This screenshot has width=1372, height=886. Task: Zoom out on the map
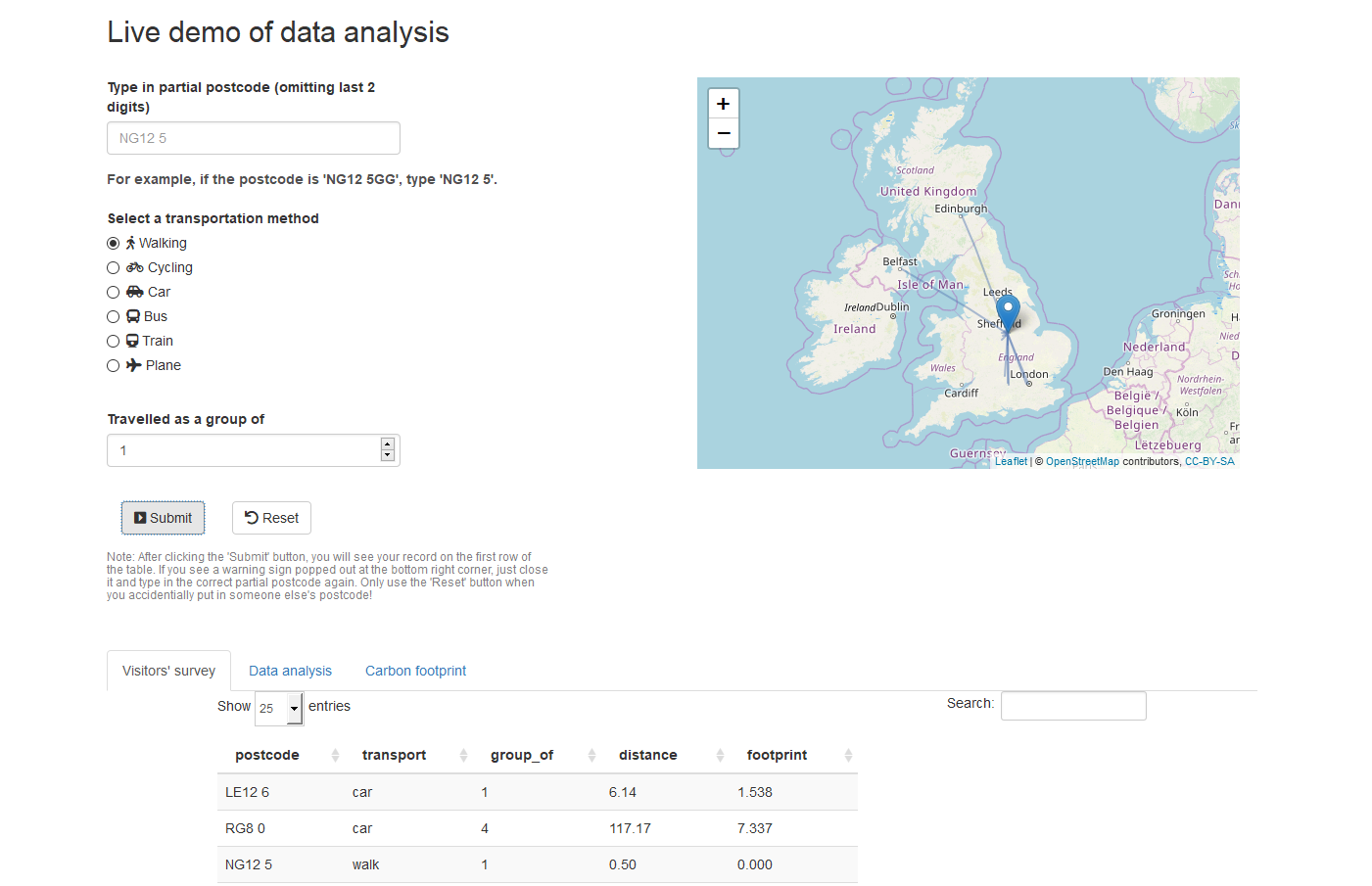723,133
